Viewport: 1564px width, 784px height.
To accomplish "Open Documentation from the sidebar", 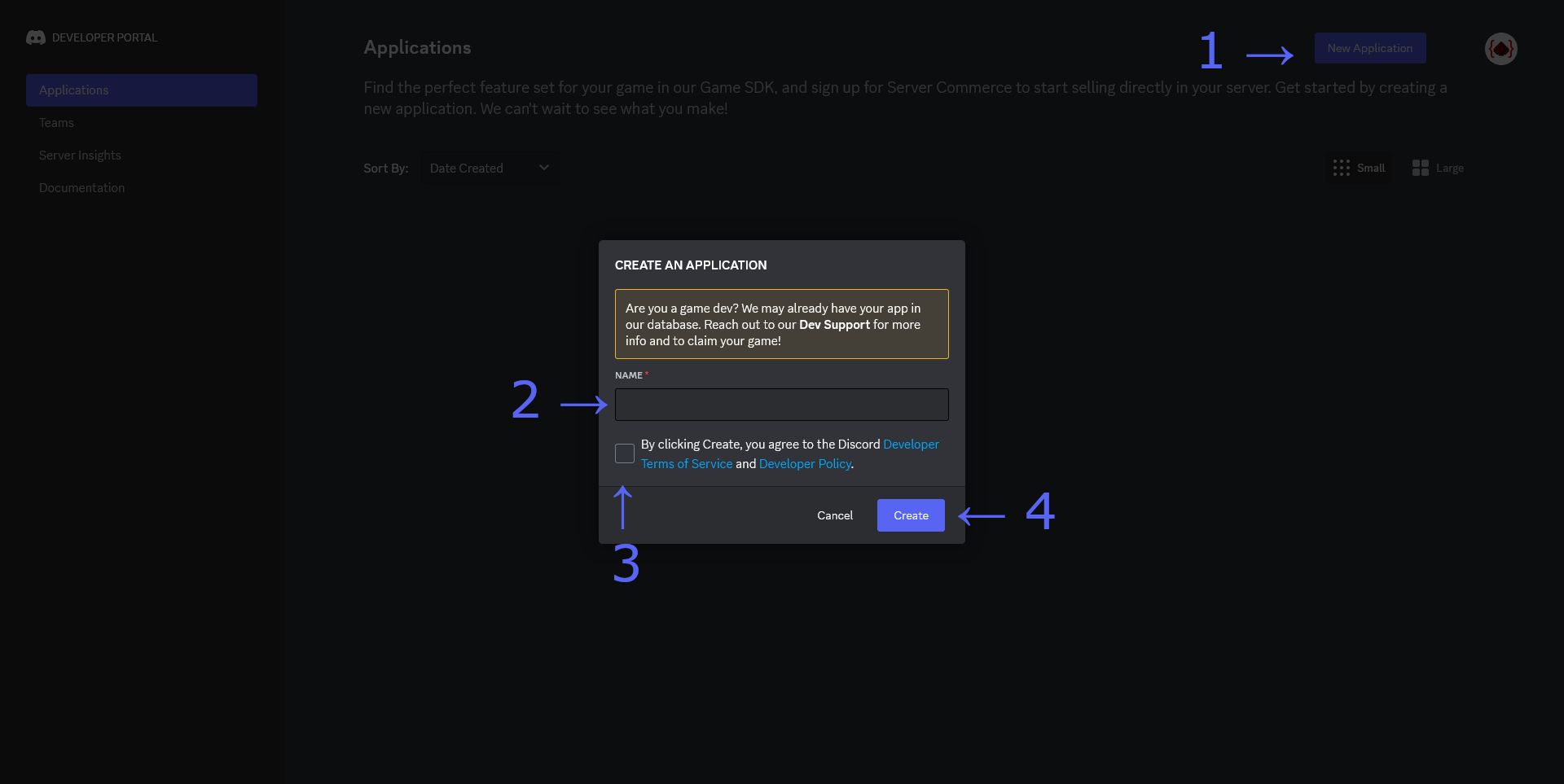I will [81, 188].
